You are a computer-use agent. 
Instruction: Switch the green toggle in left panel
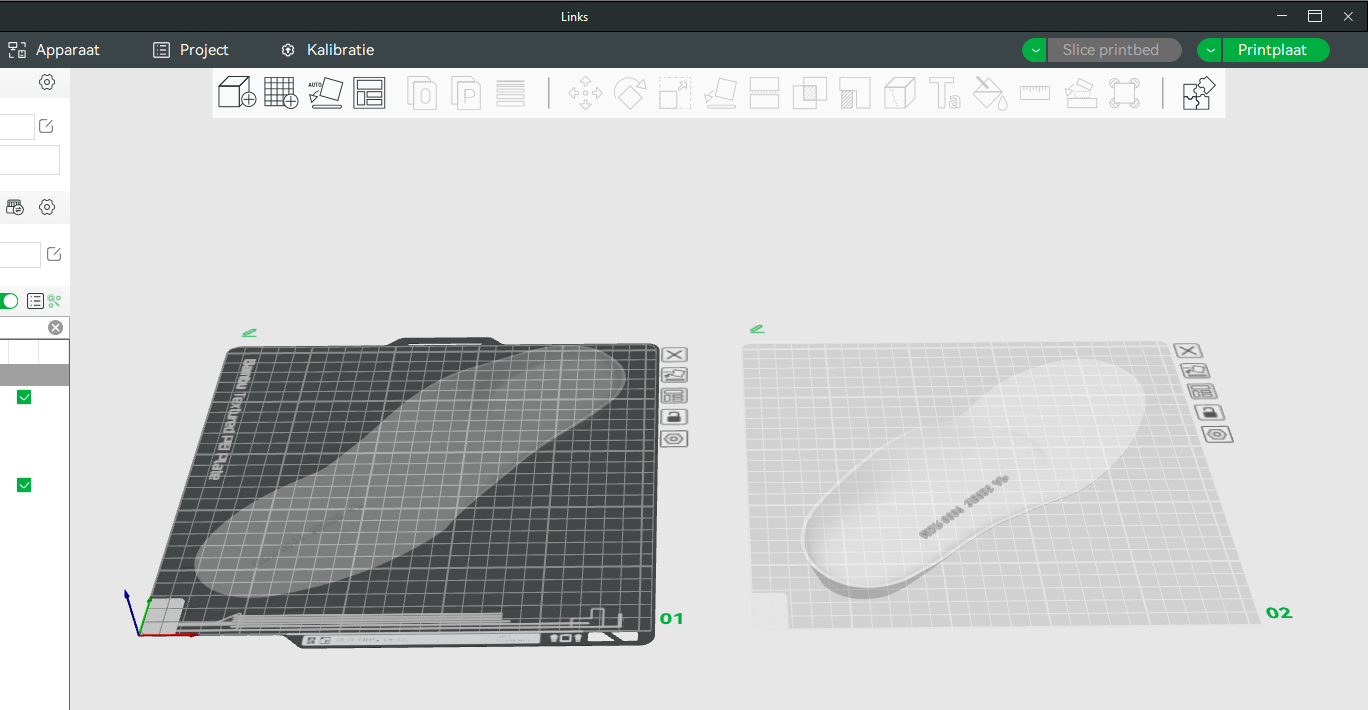[x=9, y=301]
